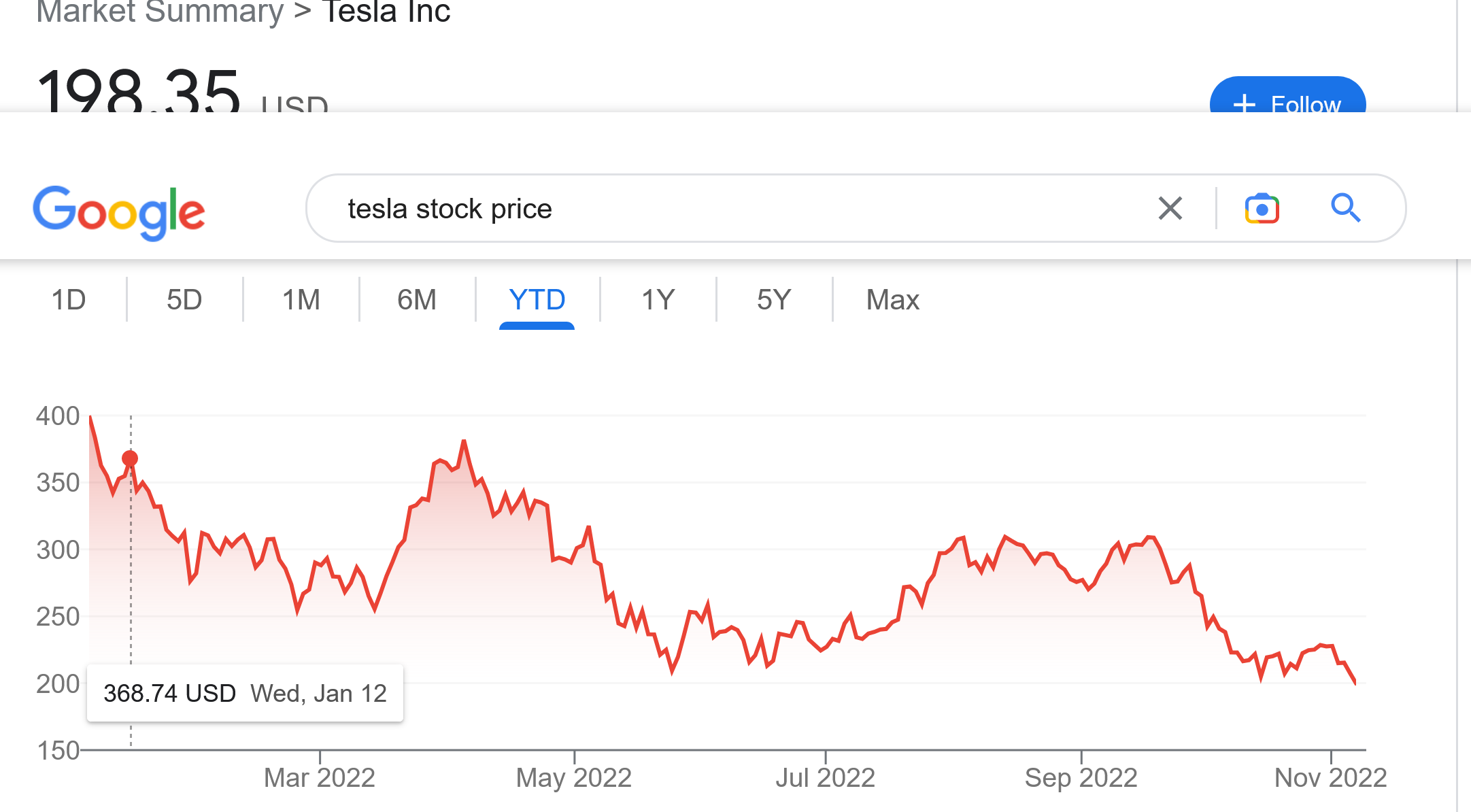This screenshot has width=1471, height=812.
Task: Select the Max time range tab
Action: [892, 300]
